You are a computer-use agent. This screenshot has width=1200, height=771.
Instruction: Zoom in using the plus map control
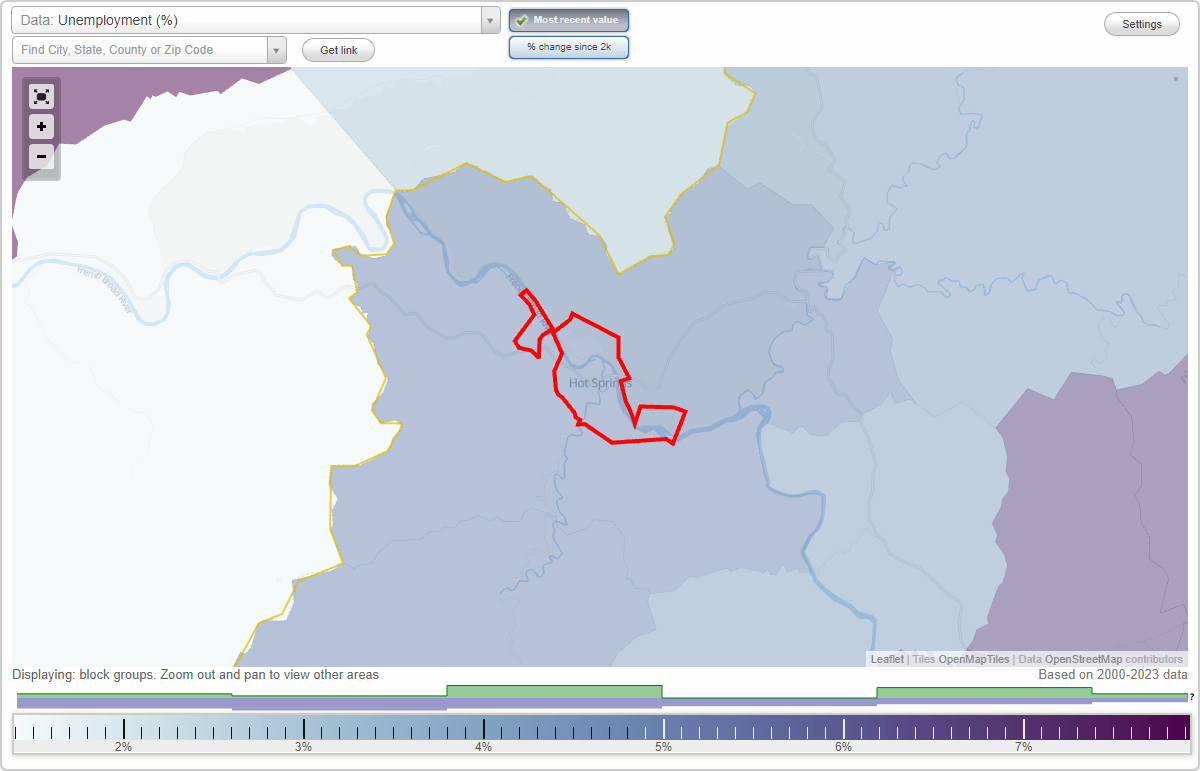pos(41,126)
